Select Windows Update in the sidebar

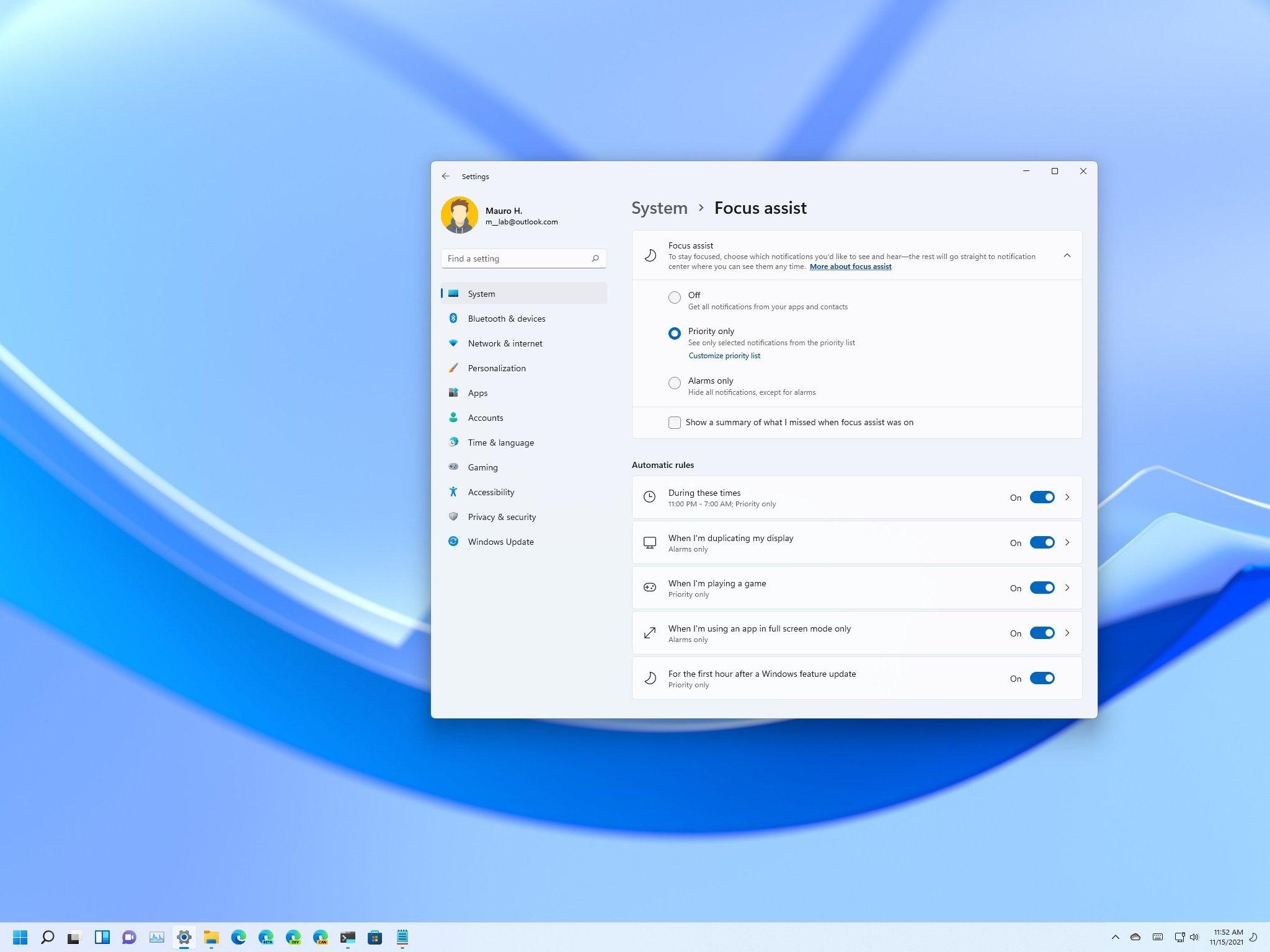click(500, 541)
